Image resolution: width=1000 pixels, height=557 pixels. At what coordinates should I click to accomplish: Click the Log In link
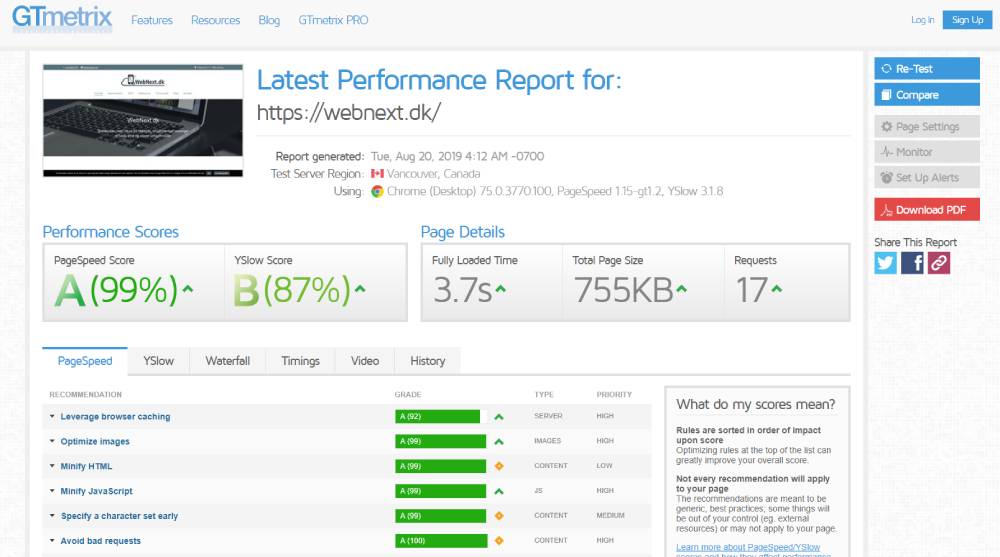[x=923, y=20]
